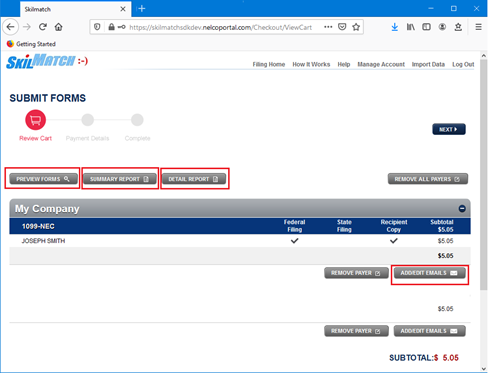Open the browser home page icon
Screen dimensions: 488x373
coord(59,27)
